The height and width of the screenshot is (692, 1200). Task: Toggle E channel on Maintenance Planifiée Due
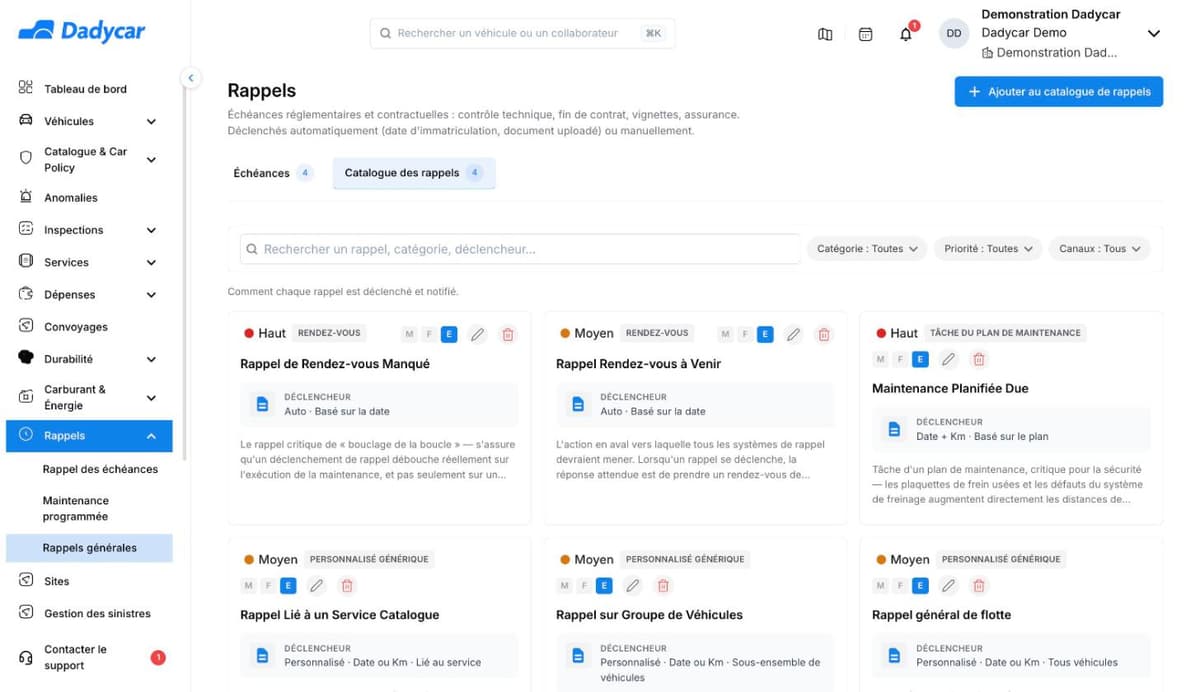pyautogui.click(x=920, y=359)
